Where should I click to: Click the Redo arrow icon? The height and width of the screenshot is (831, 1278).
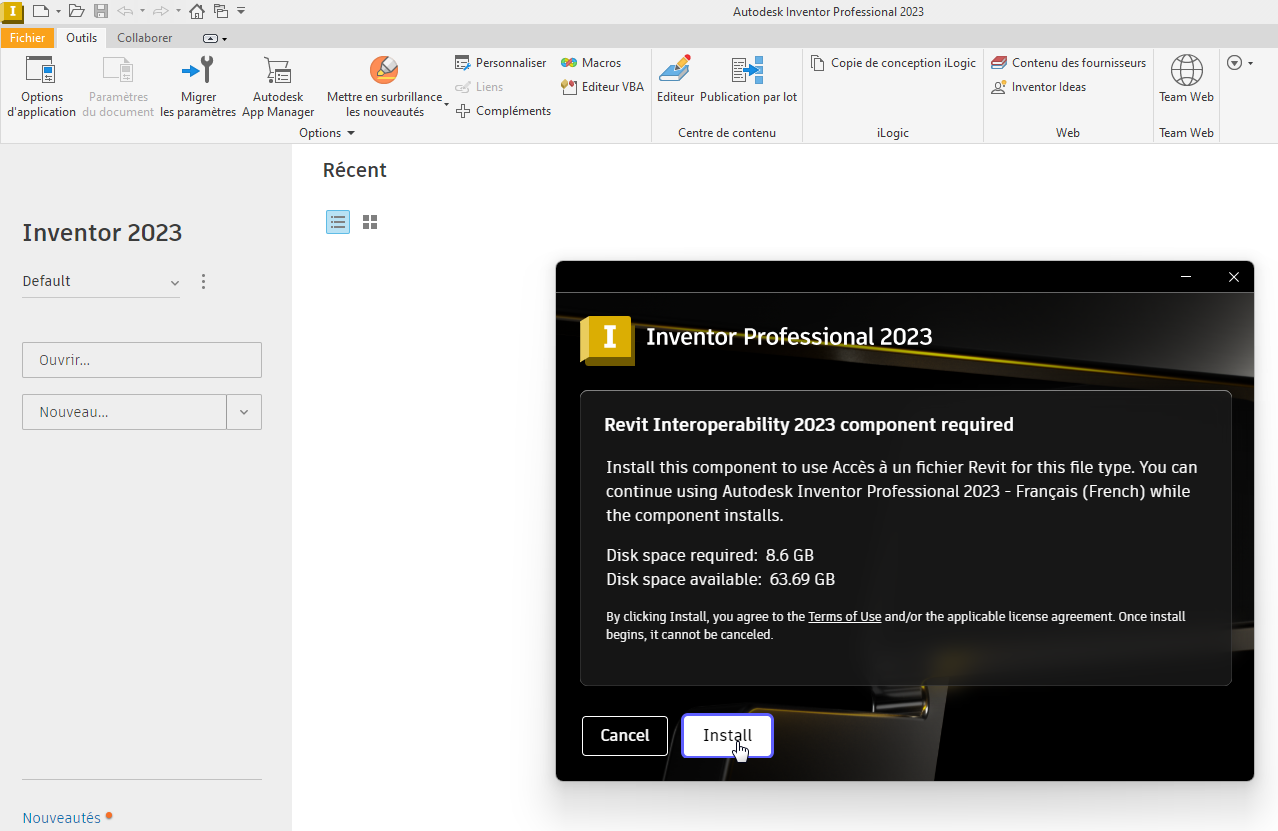[160, 11]
